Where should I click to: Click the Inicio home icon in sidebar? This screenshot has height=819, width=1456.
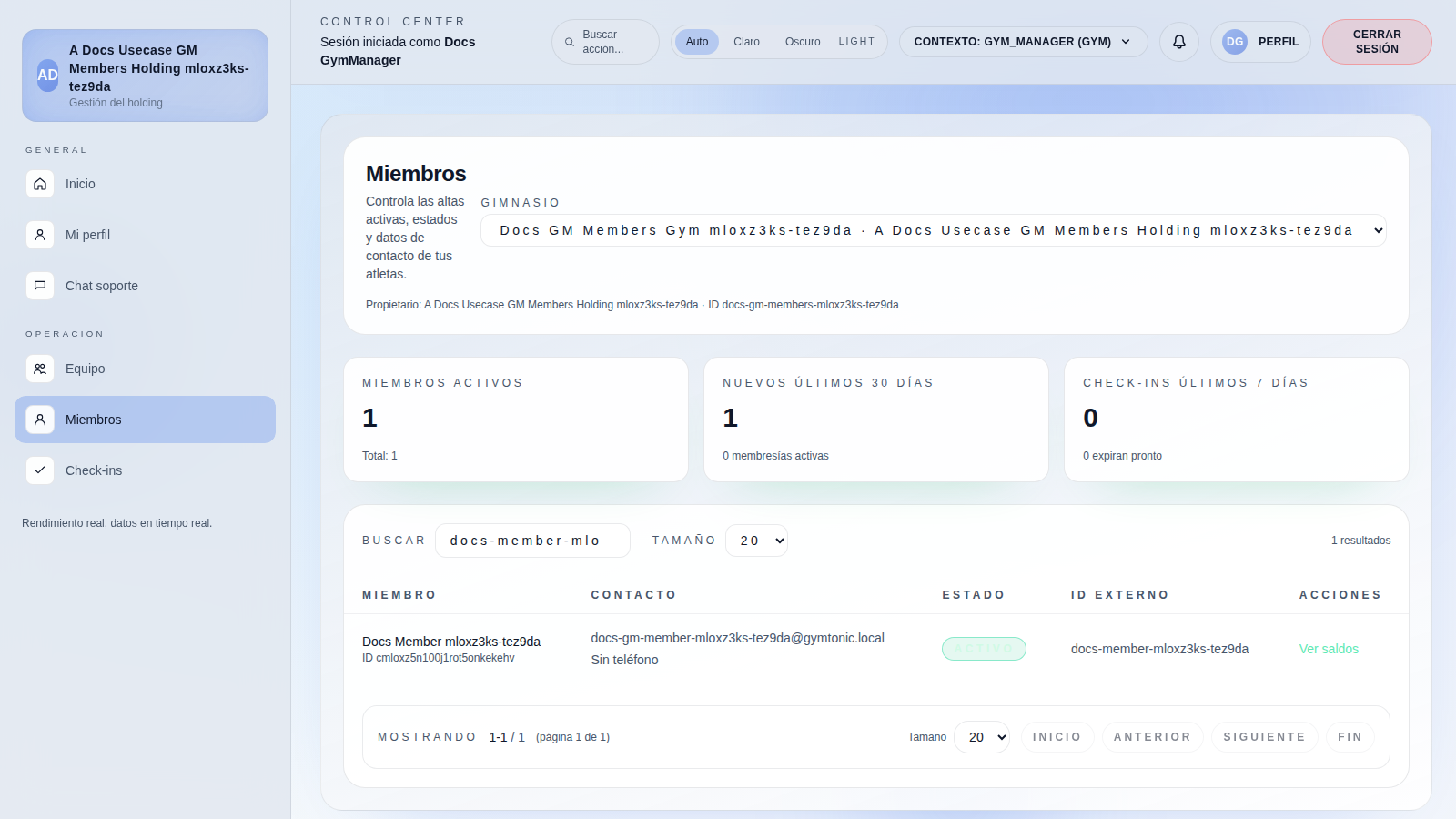pos(40,184)
